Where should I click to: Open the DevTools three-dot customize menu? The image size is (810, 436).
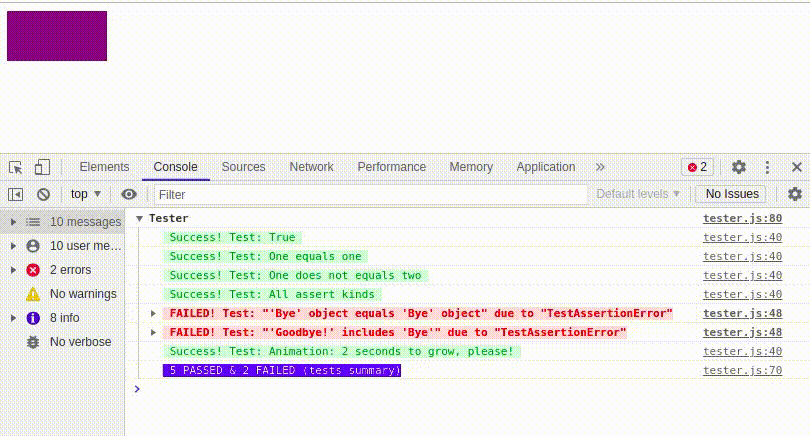coord(767,167)
